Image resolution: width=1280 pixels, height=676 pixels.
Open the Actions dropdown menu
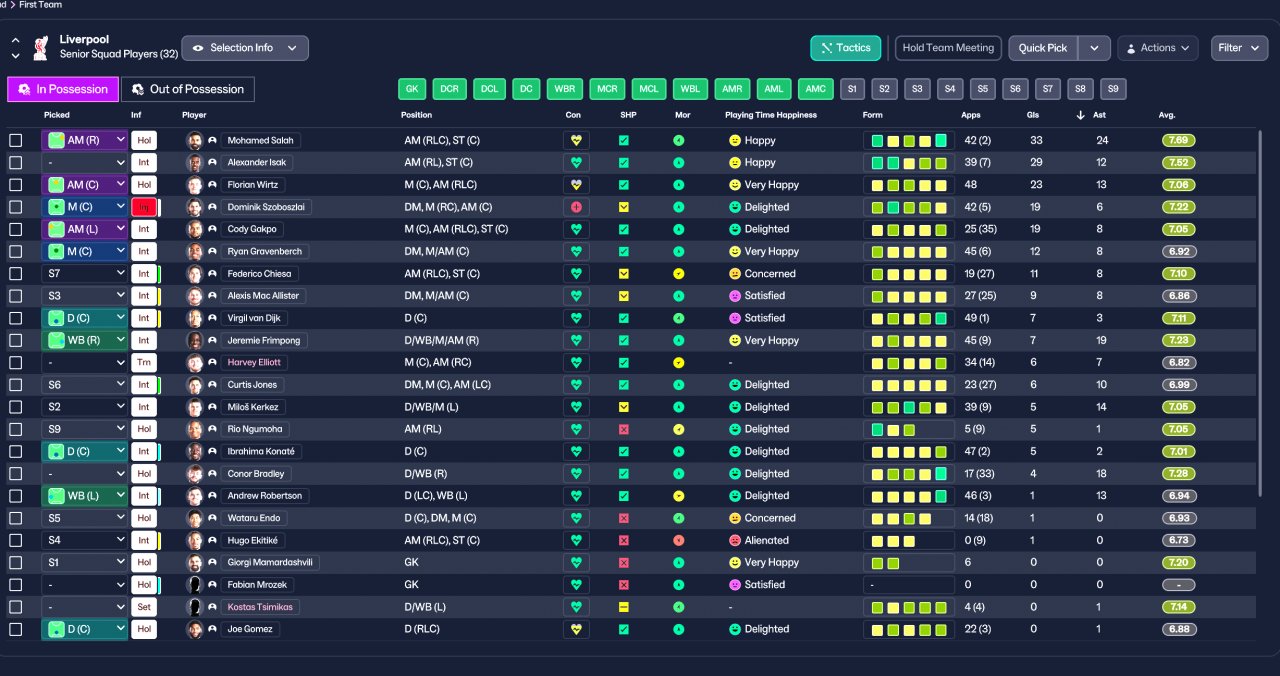(1157, 48)
